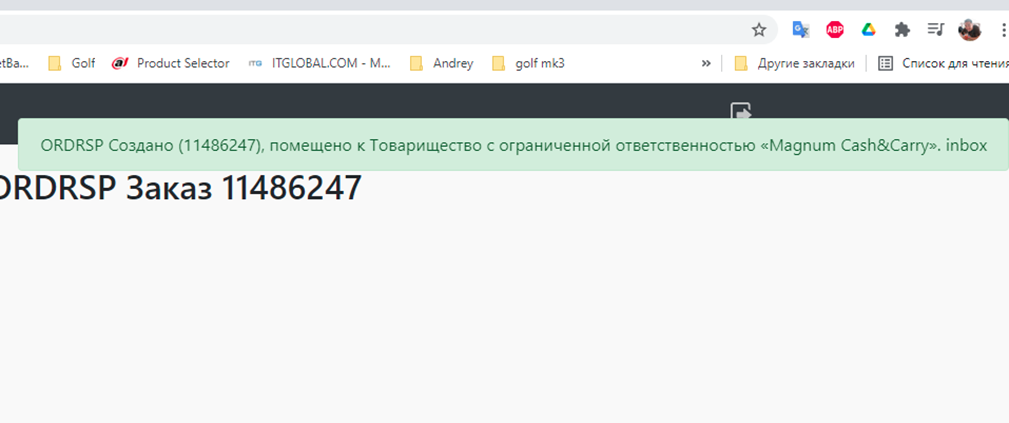Click the Chrome profile avatar
The width and height of the screenshot is (1009, 423).
969,30
